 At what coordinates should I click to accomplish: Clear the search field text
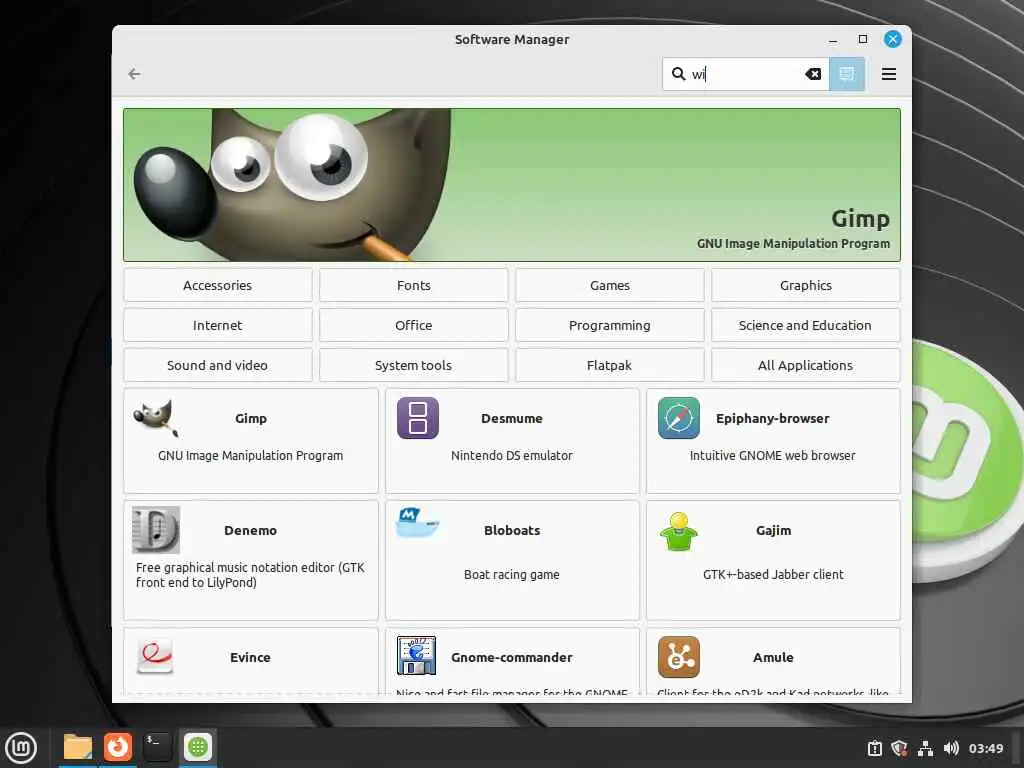pos(812,74)
